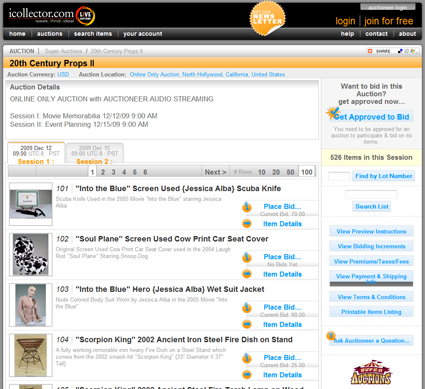Click Place Bid for lot 101
The height and width of the screenshot is (389, 425).
(x=282, y=206)
